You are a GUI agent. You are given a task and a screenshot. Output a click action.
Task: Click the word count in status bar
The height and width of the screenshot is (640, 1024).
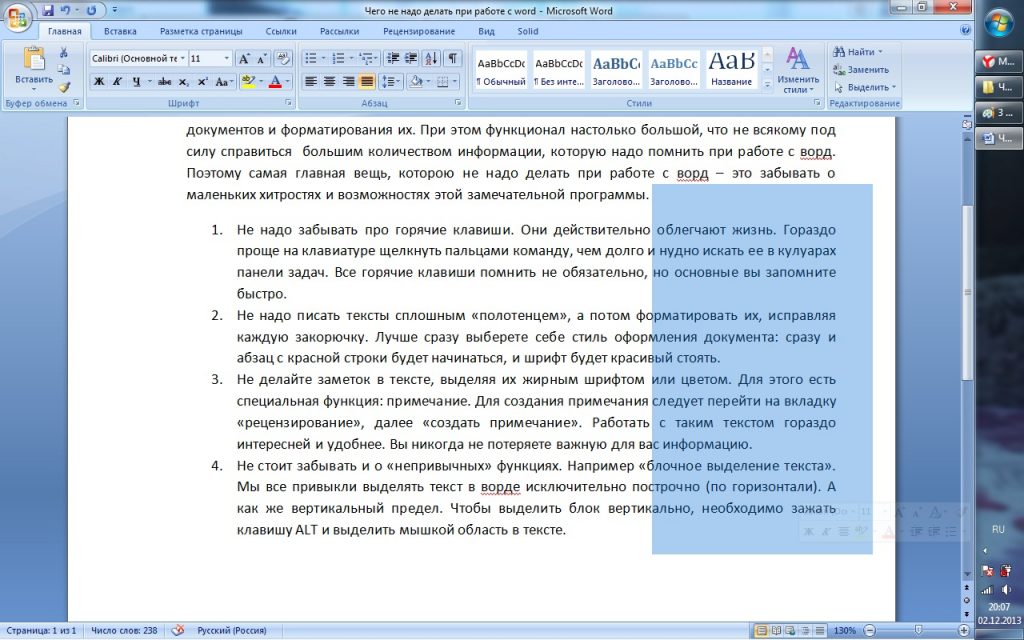(124, 631)
